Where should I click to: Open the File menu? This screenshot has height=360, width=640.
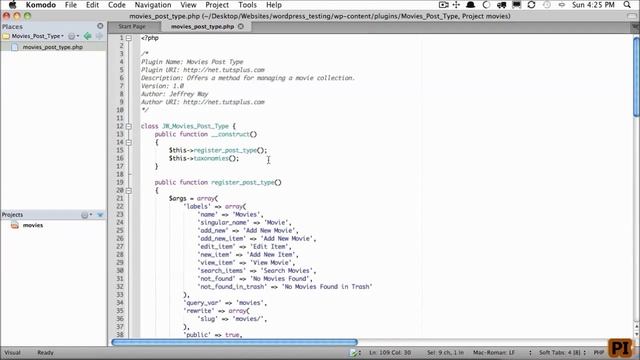point(71,5)
